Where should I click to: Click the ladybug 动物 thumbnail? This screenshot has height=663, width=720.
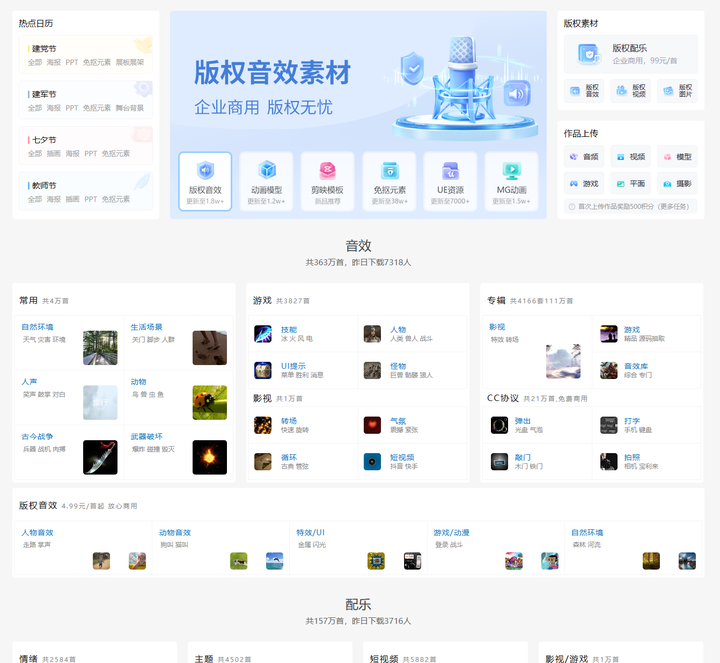click(209, 403)
